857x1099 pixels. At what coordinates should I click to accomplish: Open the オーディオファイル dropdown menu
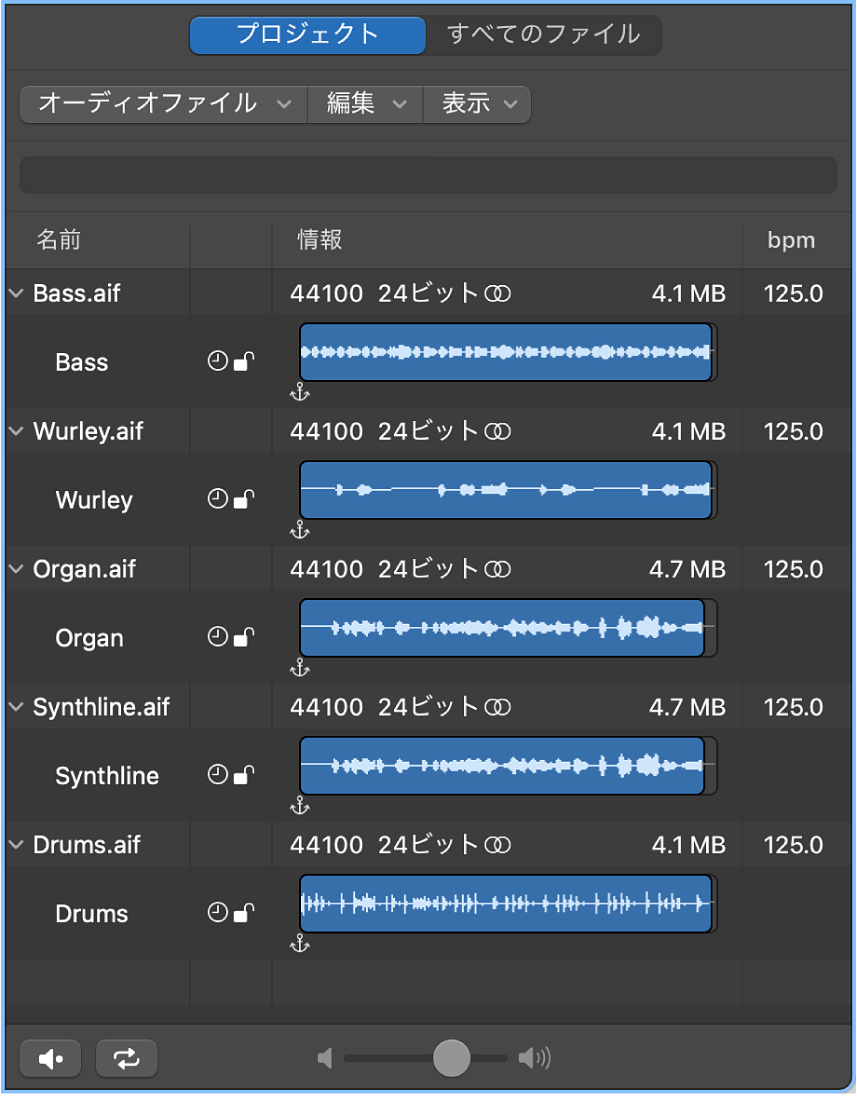[x=164, y=104]
